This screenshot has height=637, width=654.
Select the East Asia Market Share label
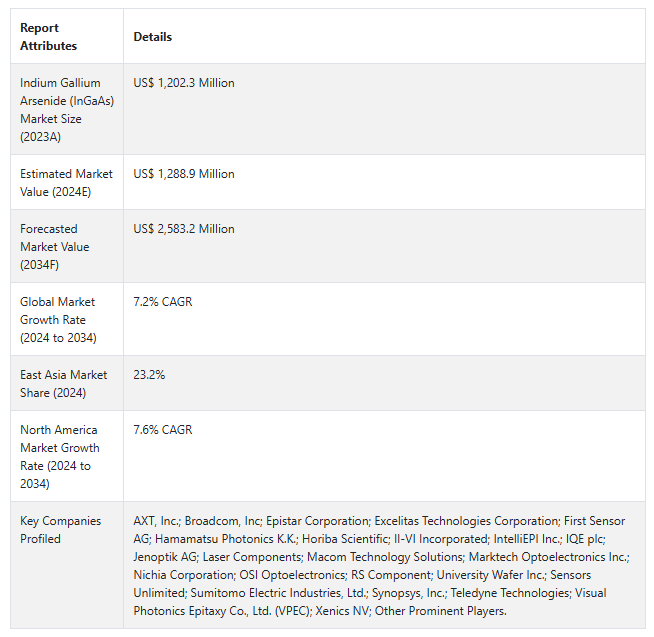pyautogui.click(x=63, y=384)
